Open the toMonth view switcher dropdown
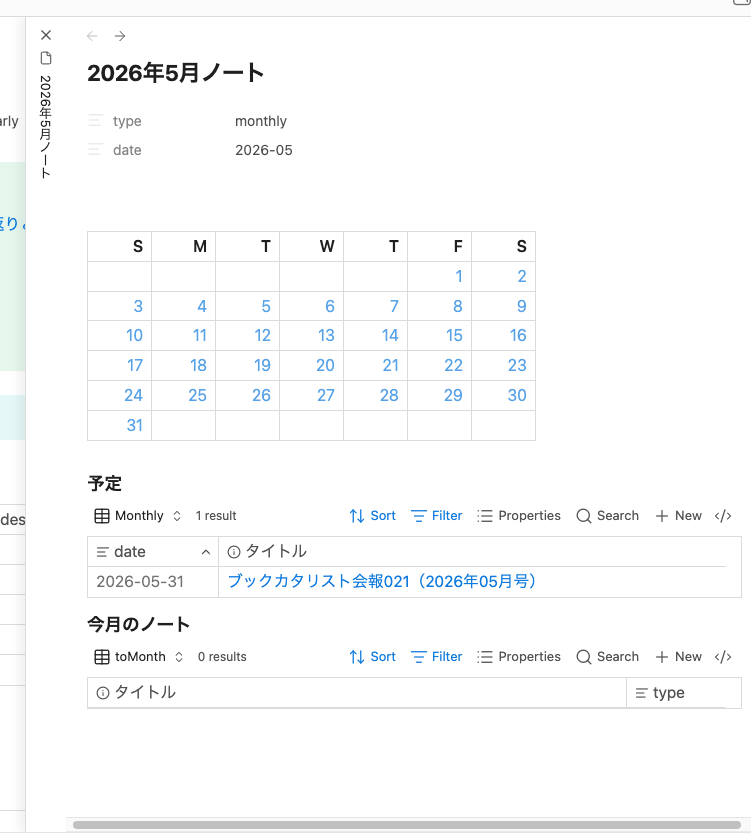Screen dimensions: 751x833 pos(140,657)
